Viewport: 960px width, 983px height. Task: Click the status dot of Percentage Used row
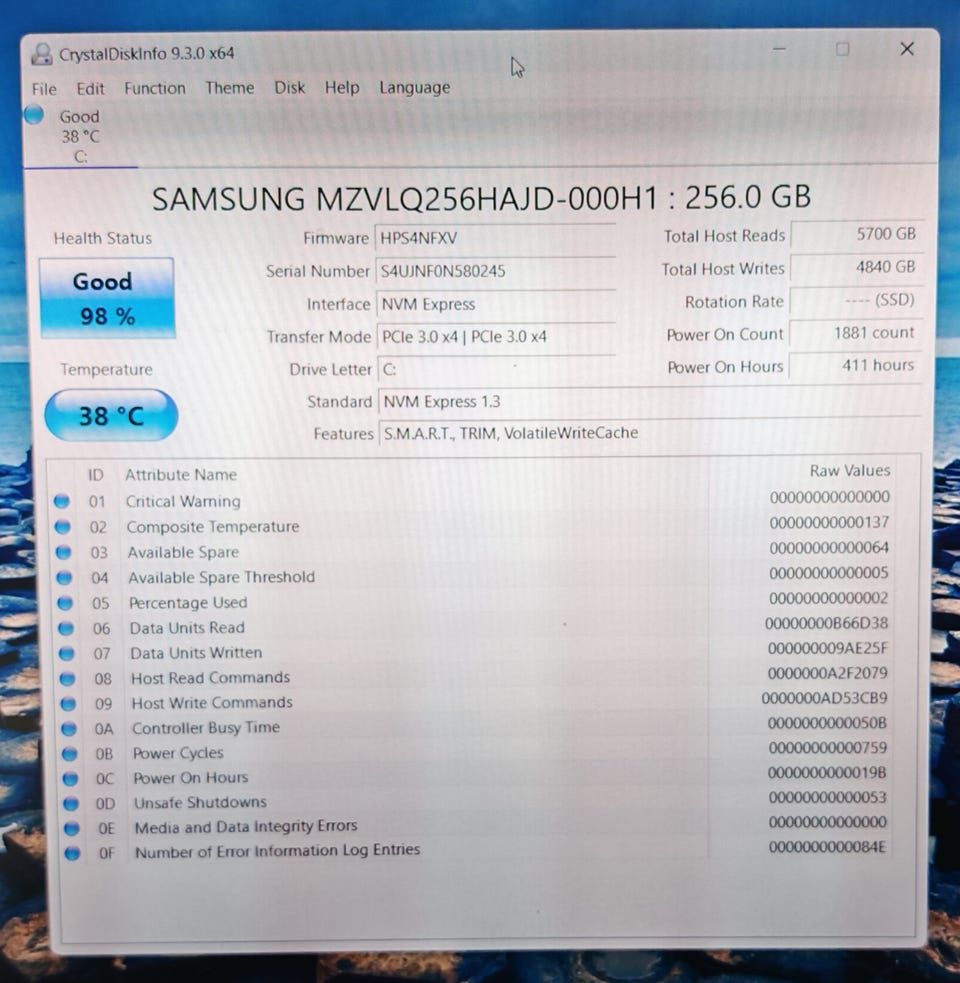click(65, 603)
